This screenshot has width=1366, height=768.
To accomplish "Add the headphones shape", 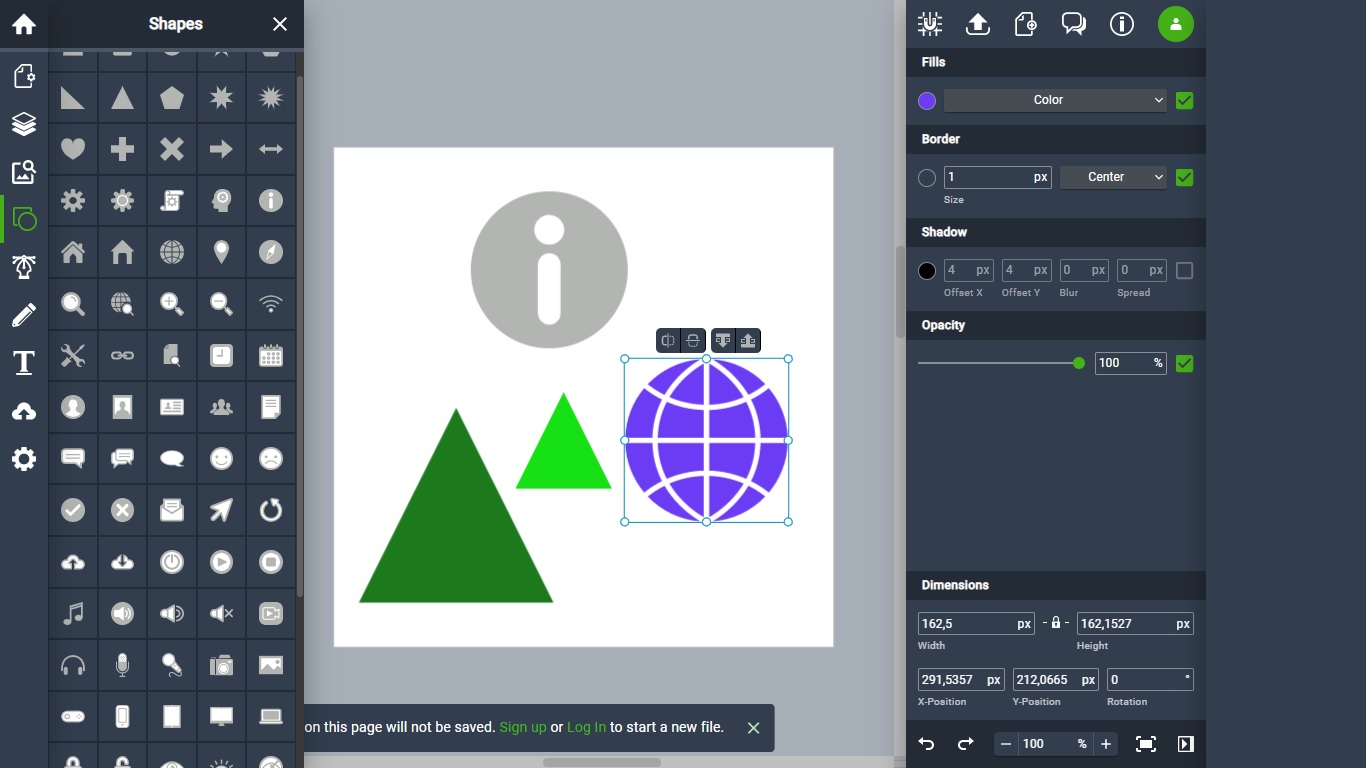I will click(x=73, y=664).
